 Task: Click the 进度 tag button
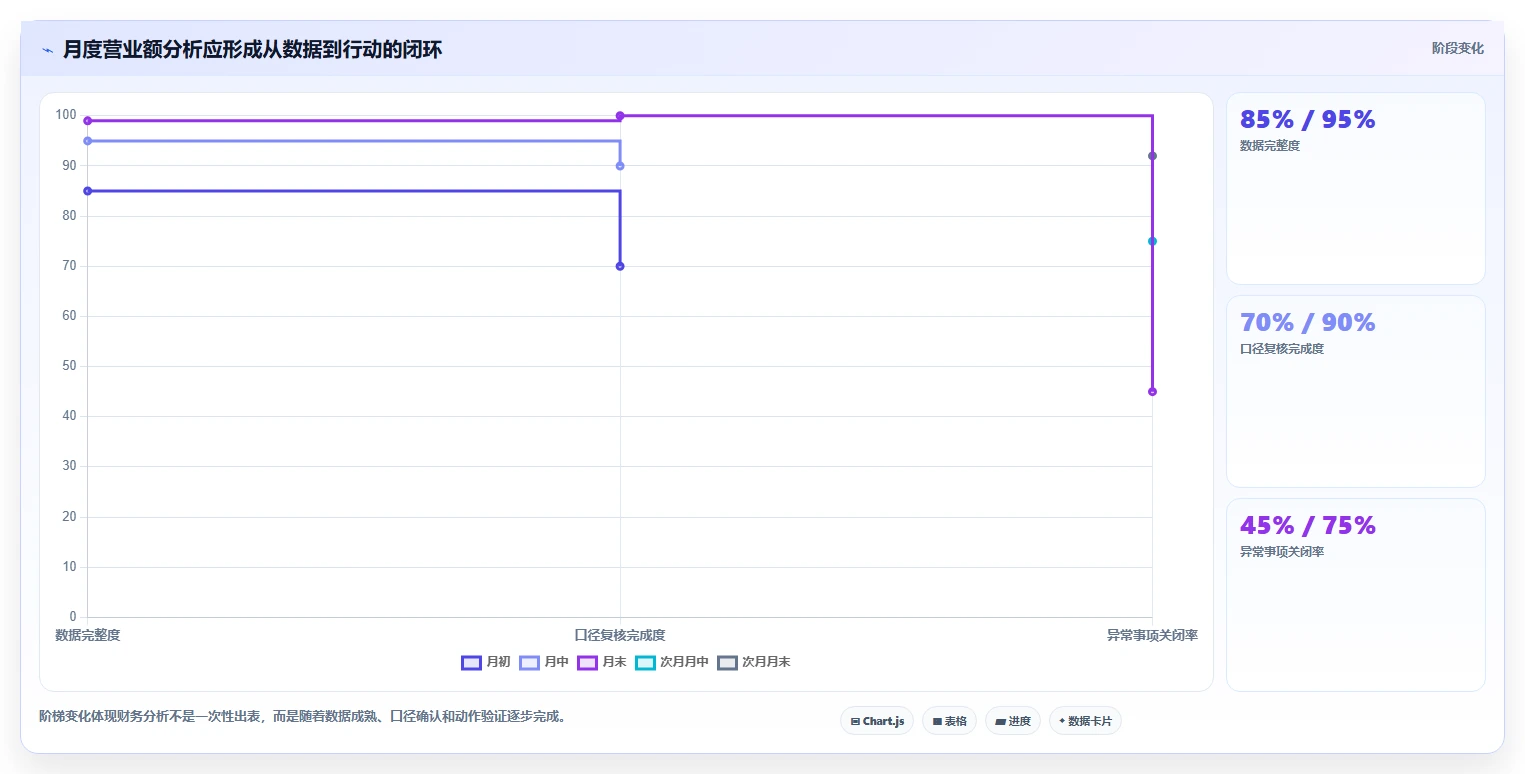1013,721
